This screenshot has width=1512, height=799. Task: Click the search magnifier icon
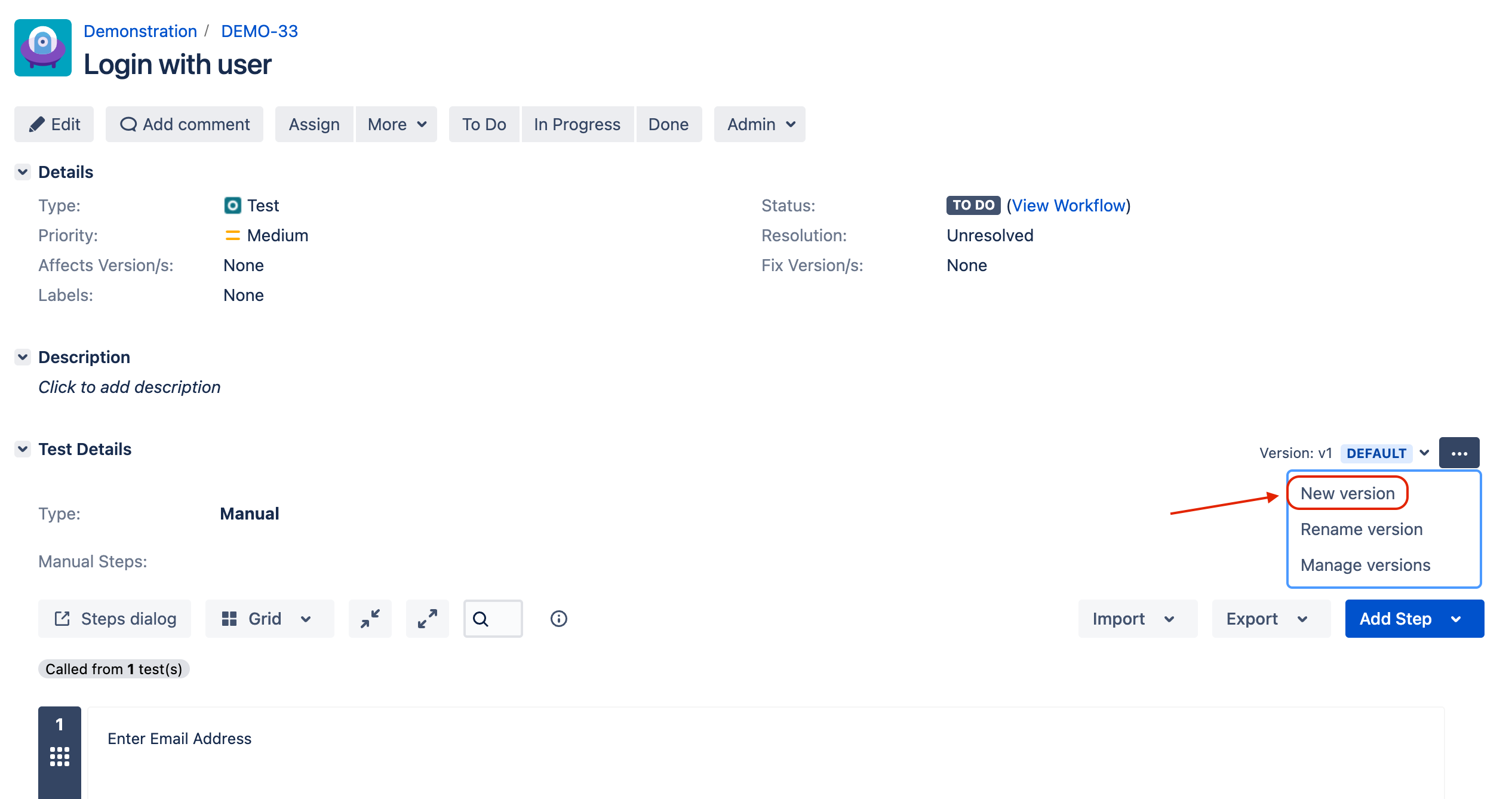coord(481,619)
